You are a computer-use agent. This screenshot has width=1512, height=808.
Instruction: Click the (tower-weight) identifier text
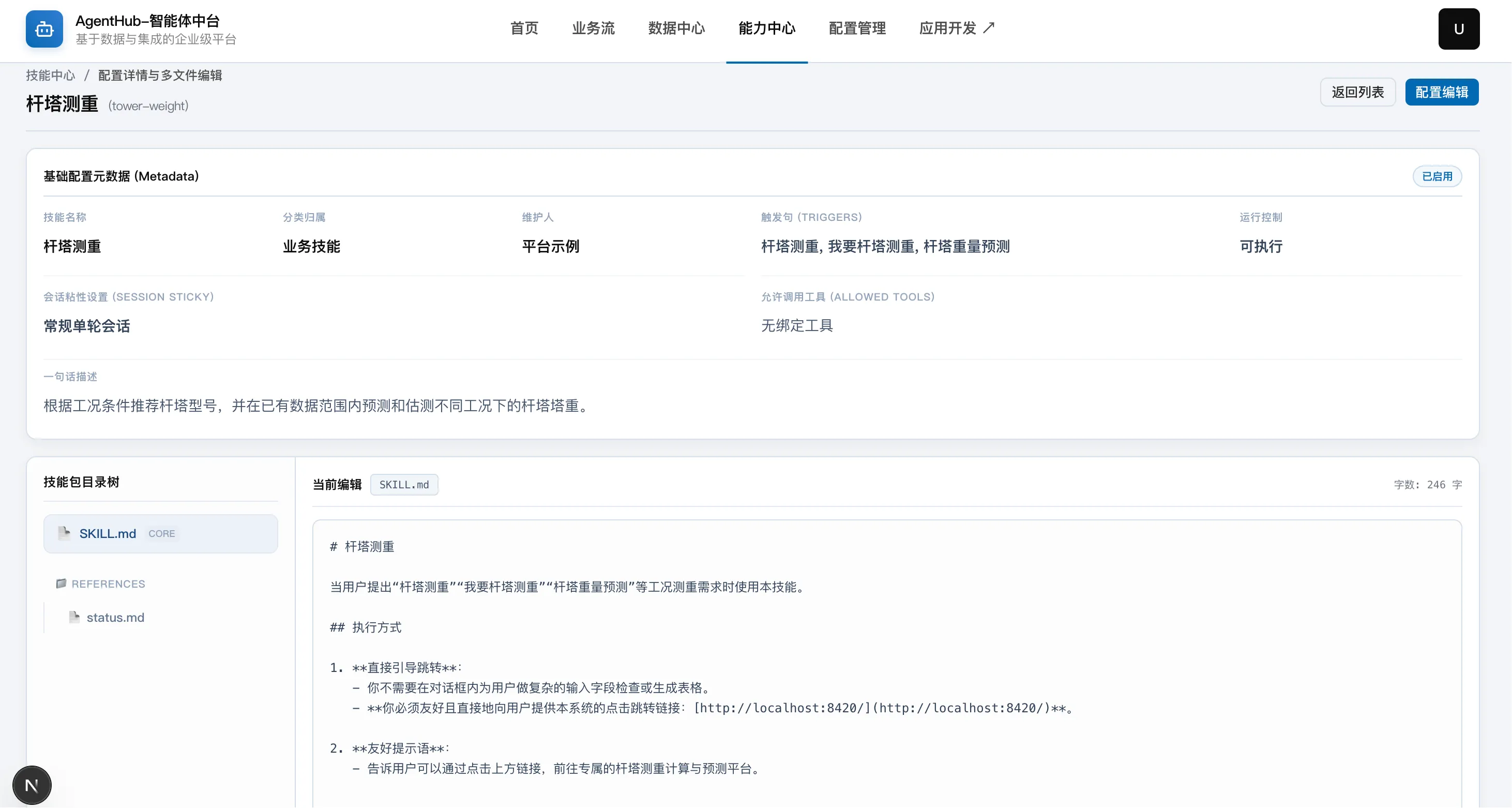(148, 106)
